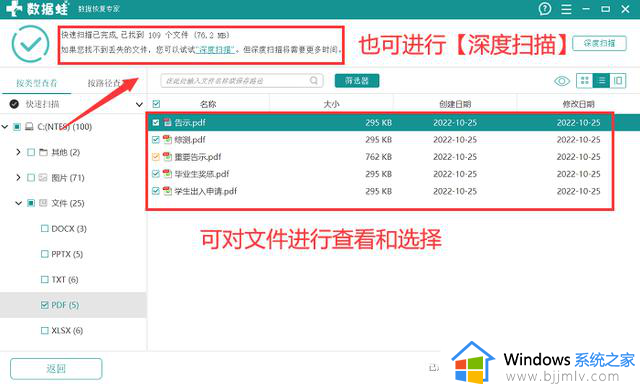
Task: Toggle the 文件 (25) checkbox
Action: [31, 203]
